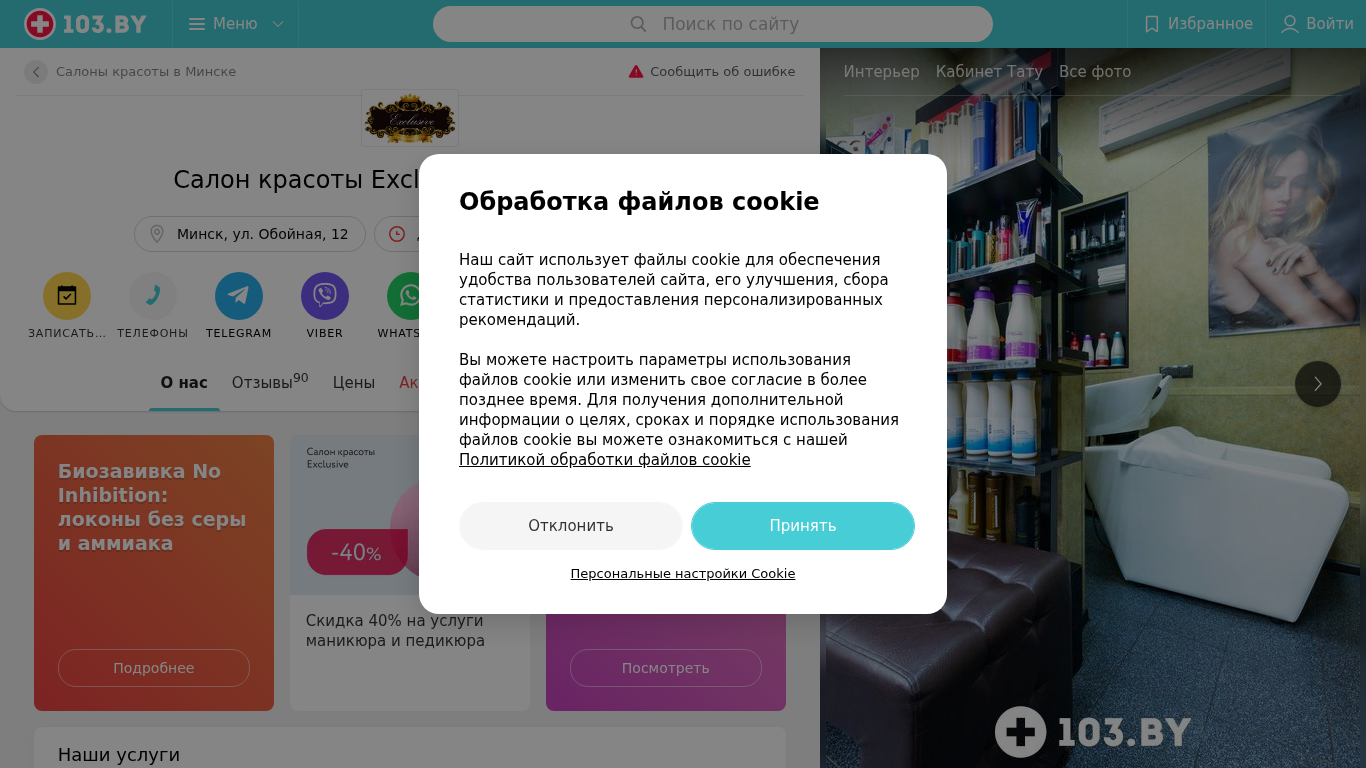The width and height of the screenshot is (1366, 768).
Task: Switch to the Отзывы tab
Action: pyautogui.click(x=270, y=382)
